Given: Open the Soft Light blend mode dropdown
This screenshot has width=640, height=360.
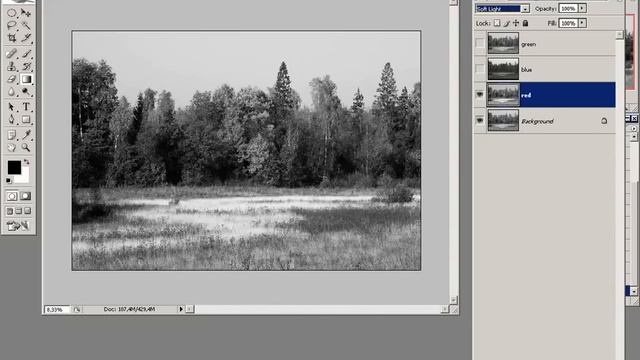Looking at the screenshot, I should [x=525, y=9].
